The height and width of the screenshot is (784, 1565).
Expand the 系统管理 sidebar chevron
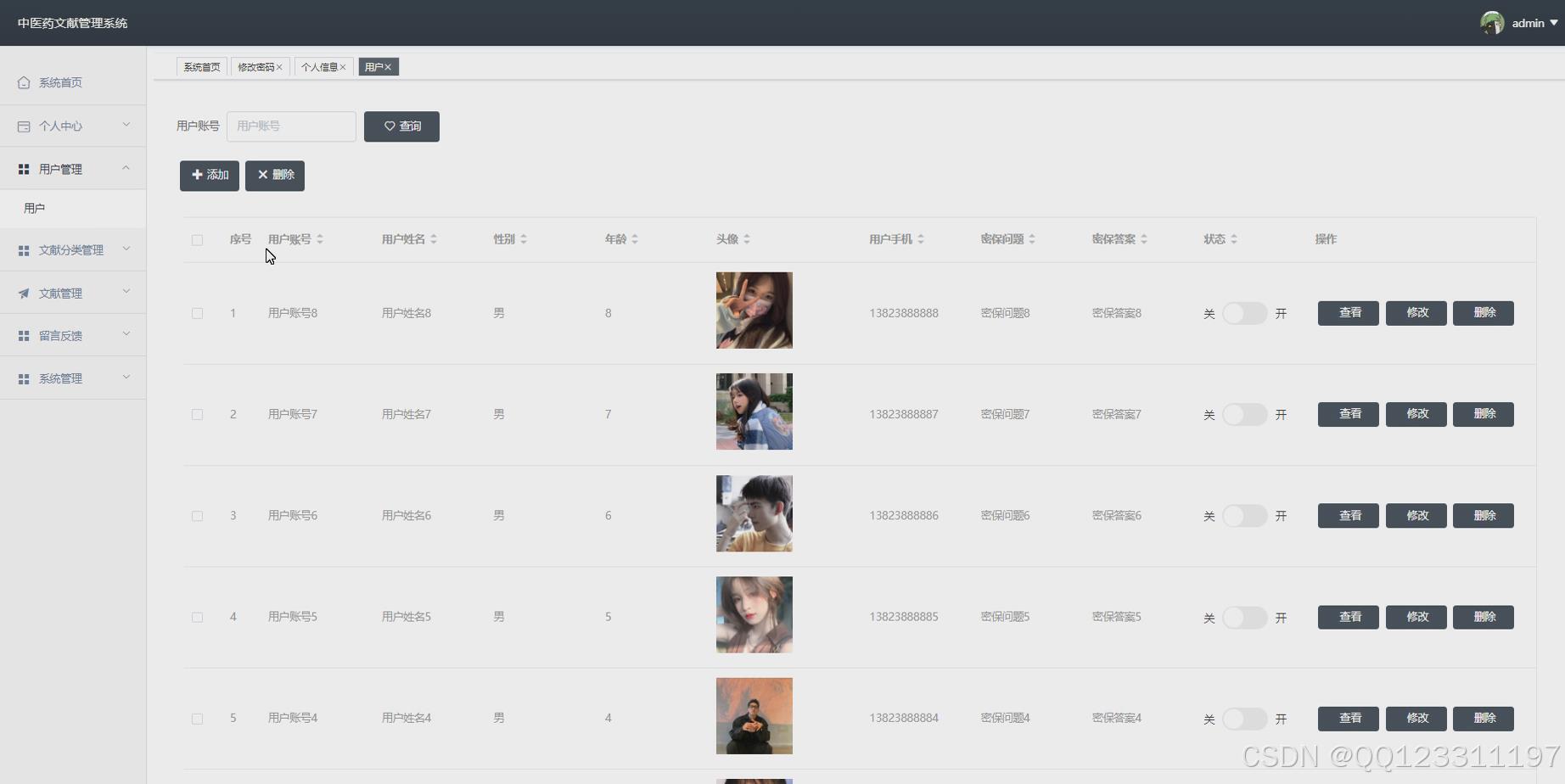(x=126, y=378)
